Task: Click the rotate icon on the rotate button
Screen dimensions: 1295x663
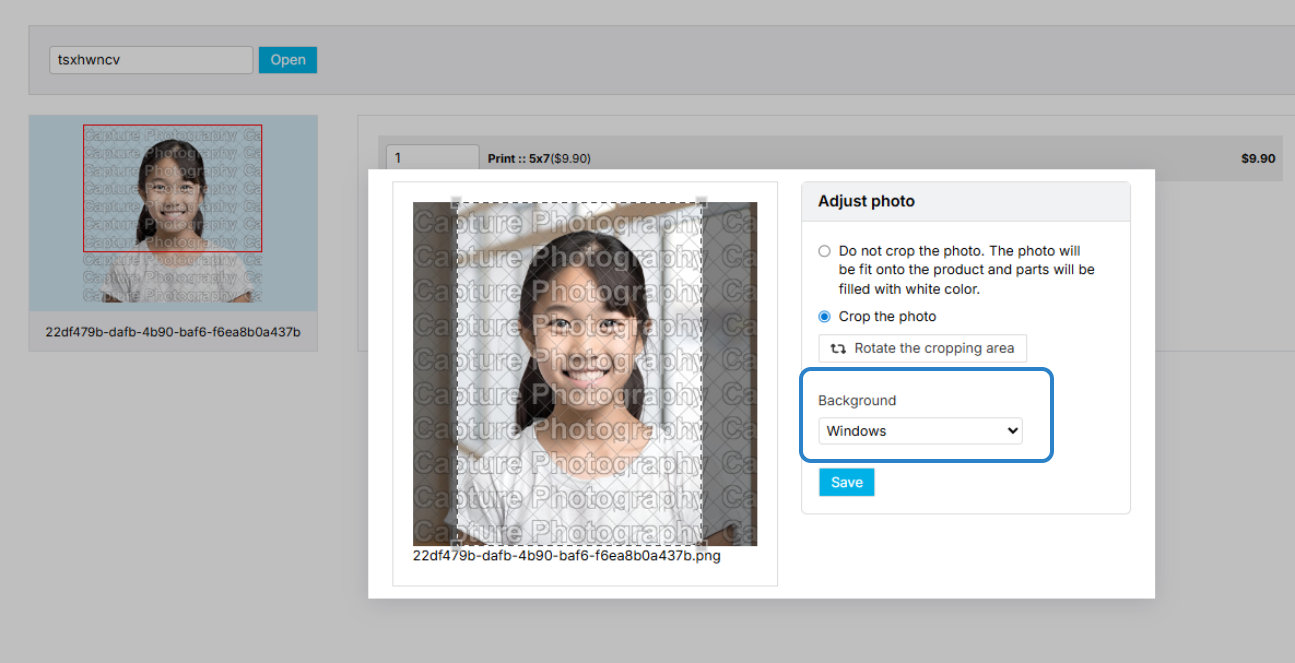Action: pyautogui.click(x=838, y=349)
